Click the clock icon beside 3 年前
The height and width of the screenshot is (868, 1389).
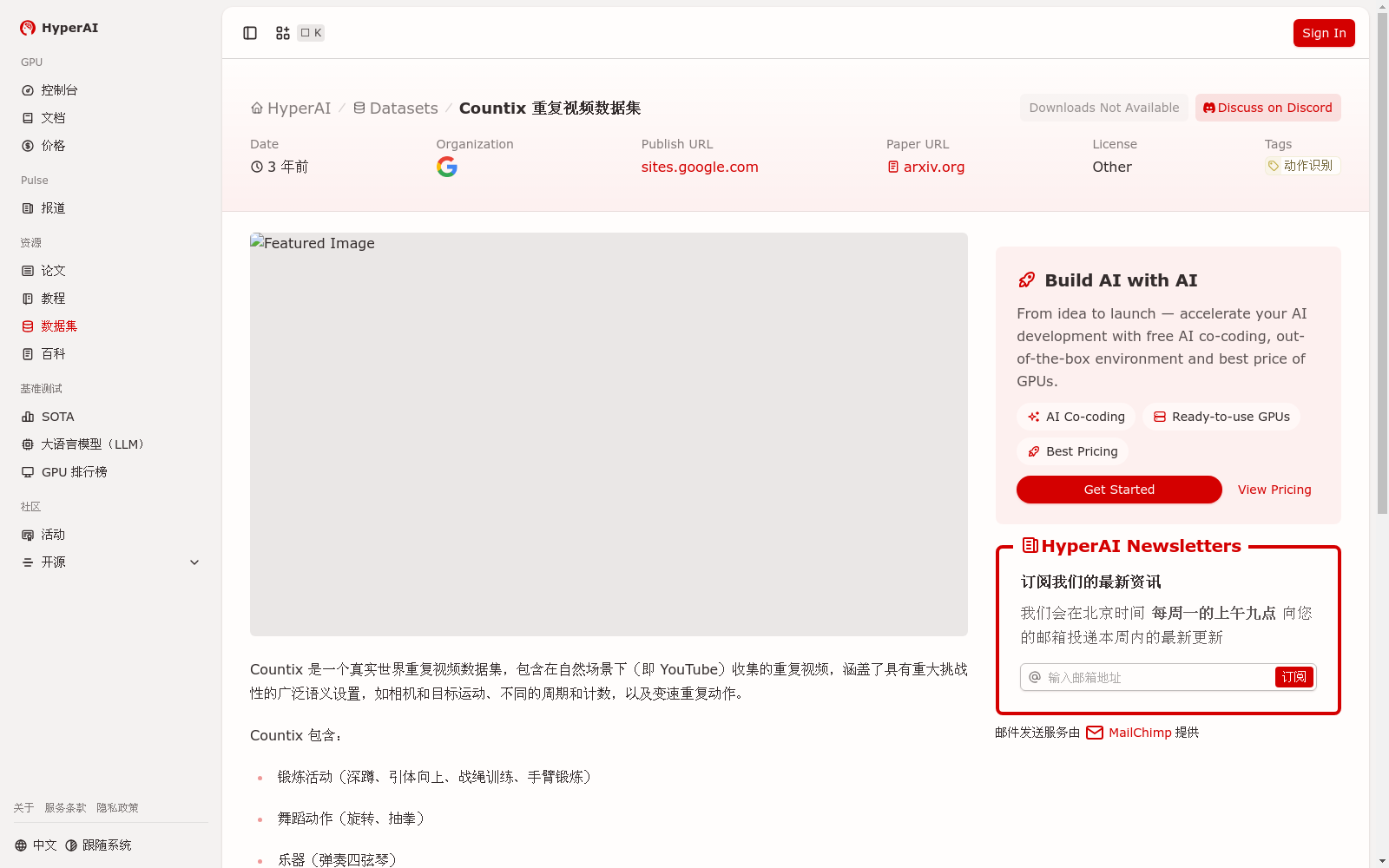(257, 167)
